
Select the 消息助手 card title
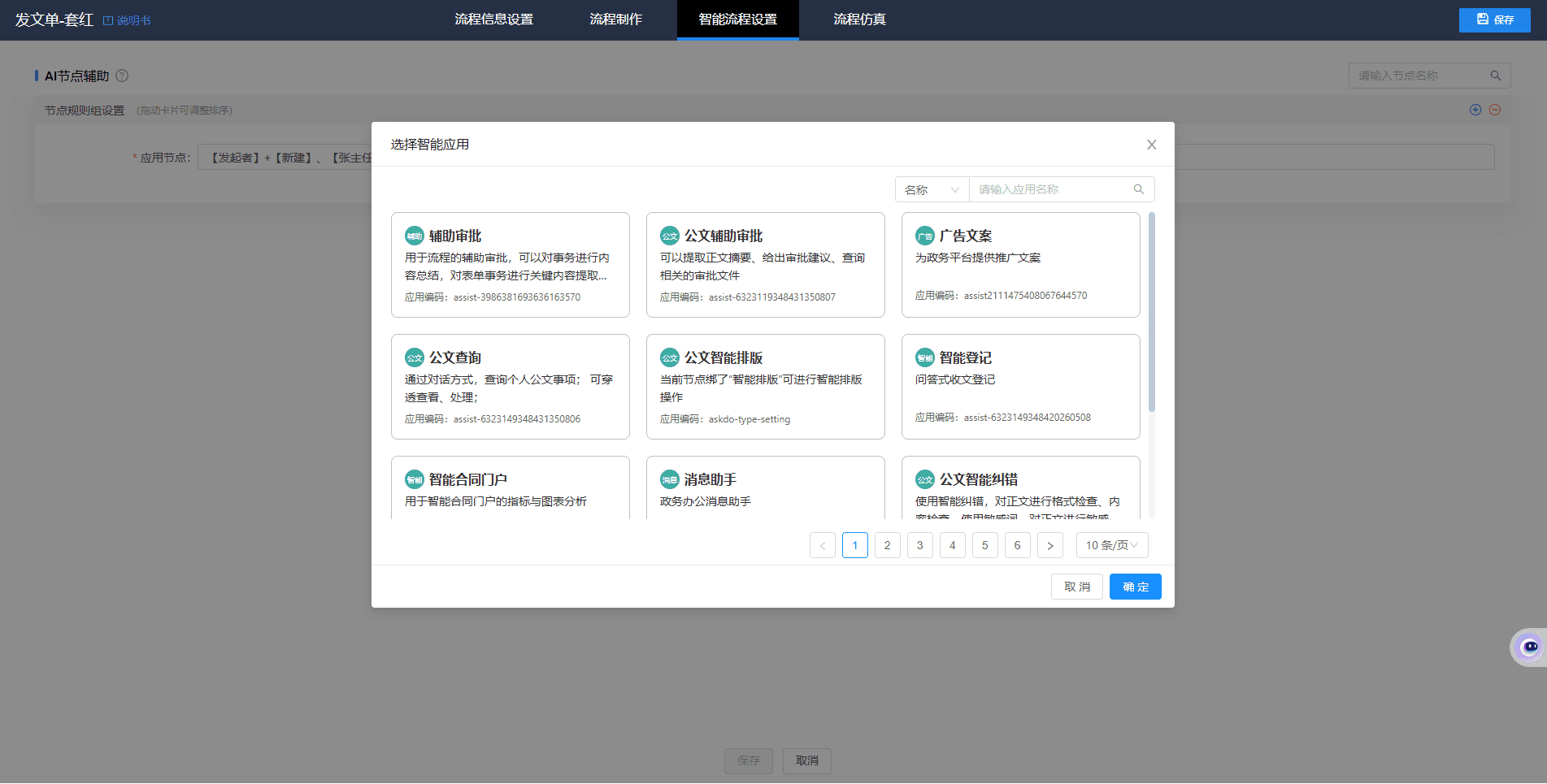710,479
